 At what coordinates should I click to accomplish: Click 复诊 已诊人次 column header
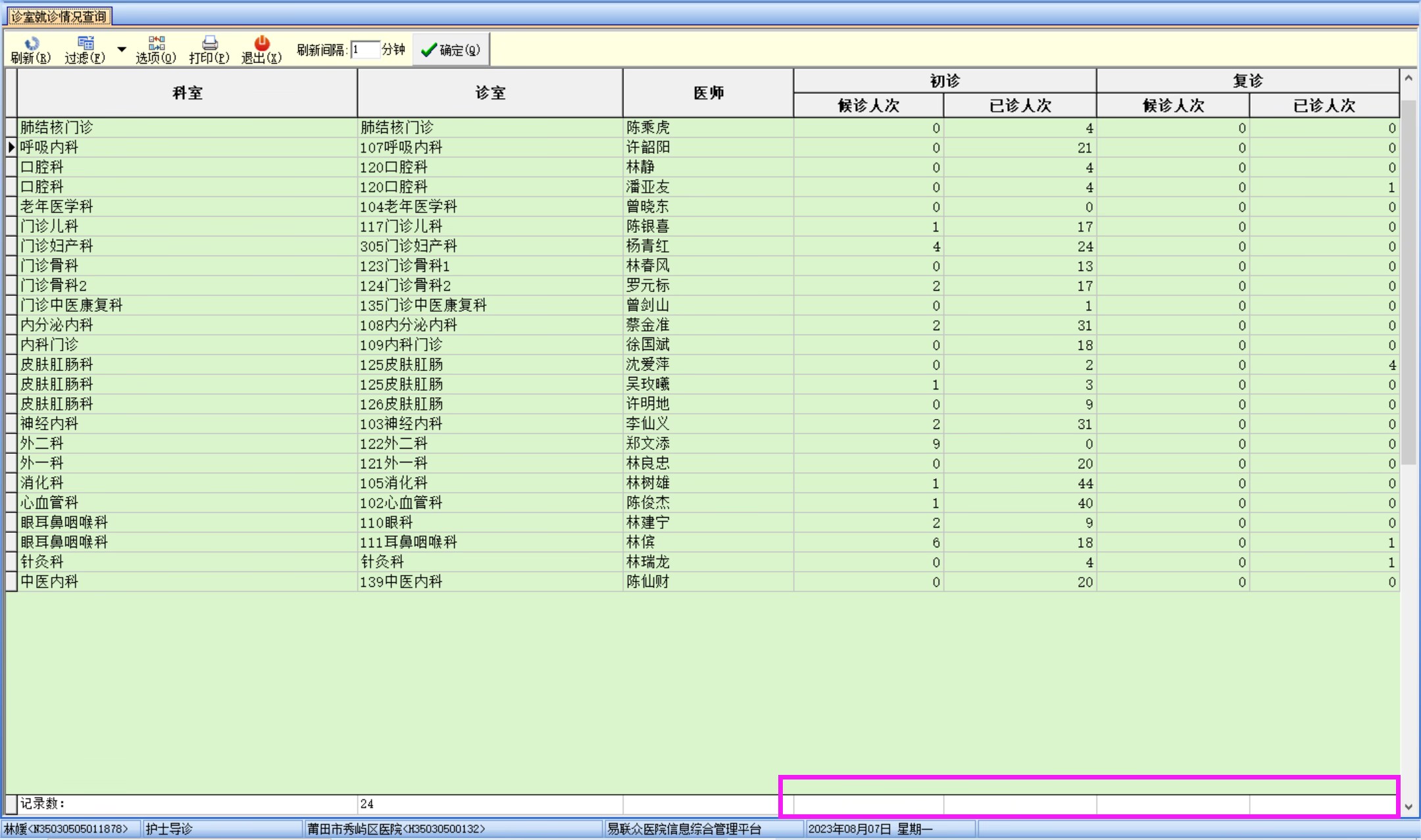pos(1324,105)
